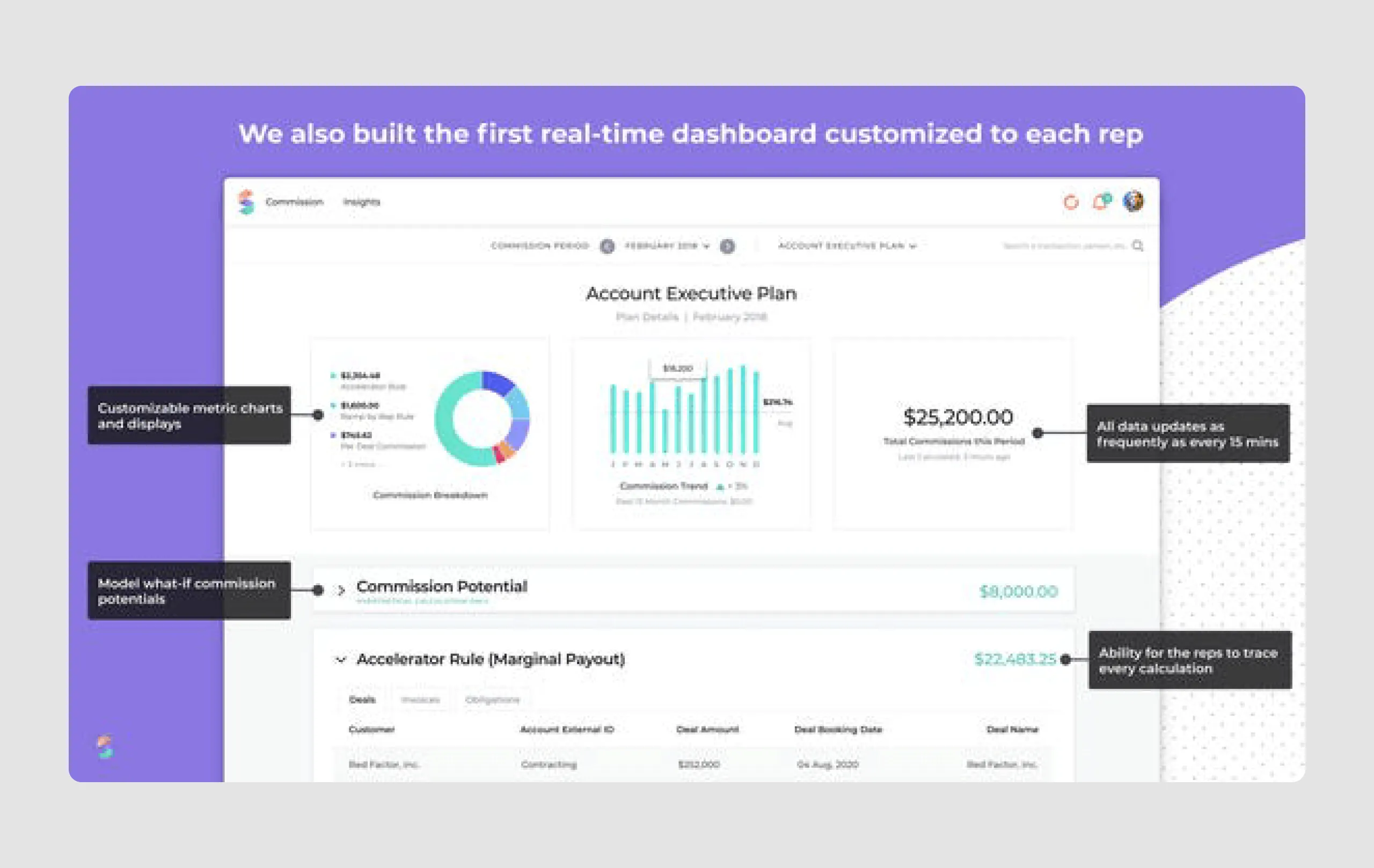Click the profile avatar in the top right
The width and height of the screenshot is (1374, 868).
coord(1133,201)
